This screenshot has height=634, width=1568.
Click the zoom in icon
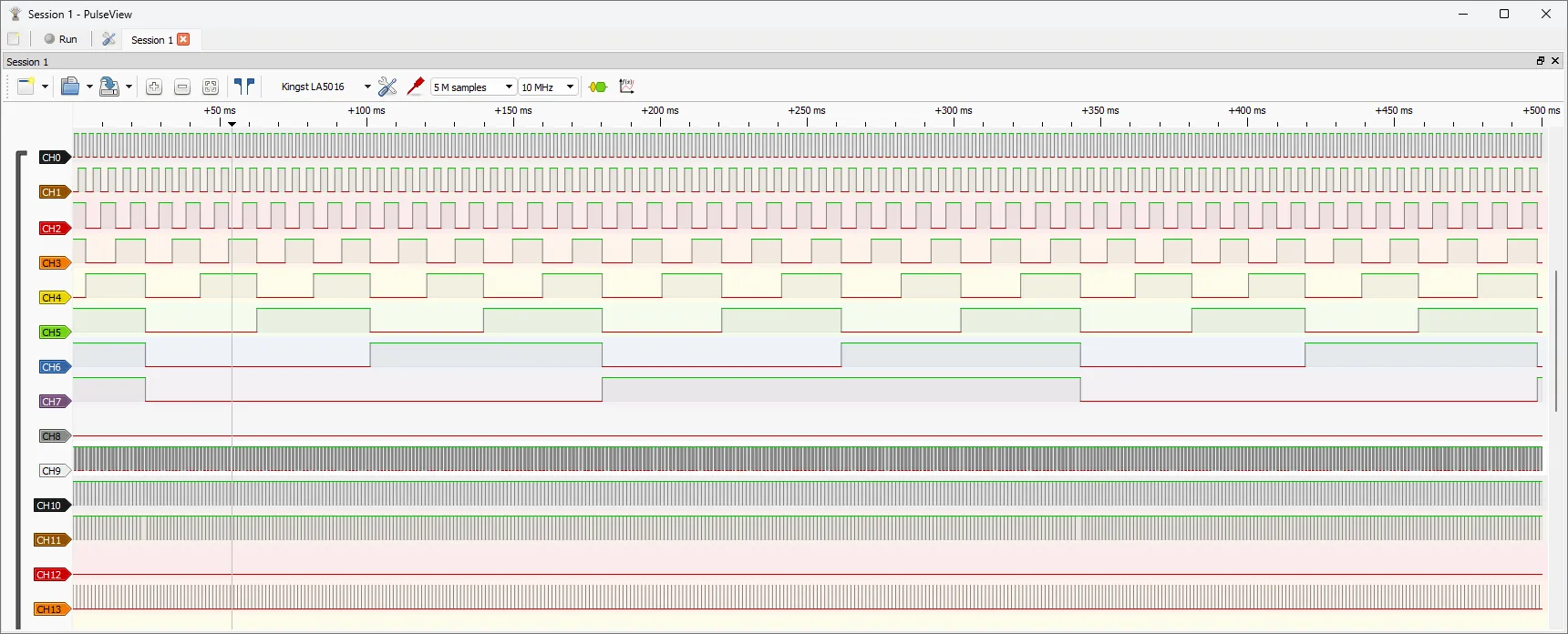click(154, 87)
